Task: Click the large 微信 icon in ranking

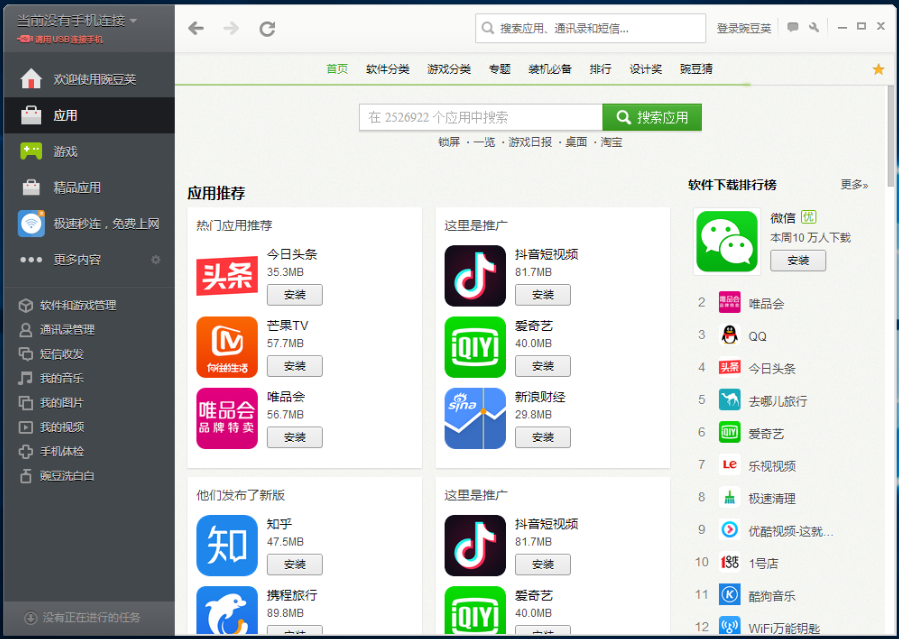Action: (x=727, y=241)
